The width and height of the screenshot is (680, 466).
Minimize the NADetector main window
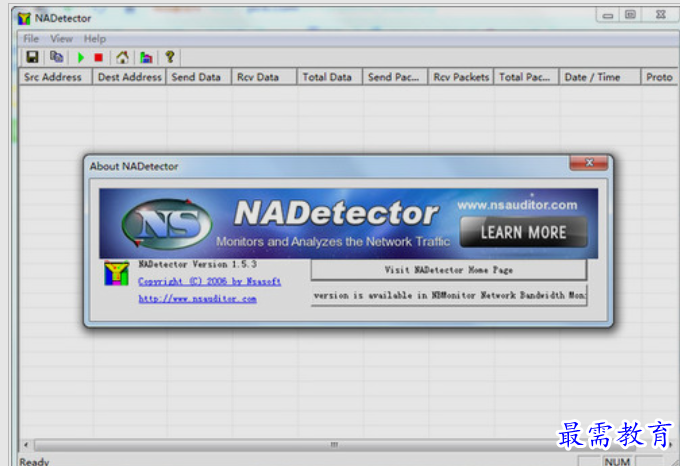click(608, 16)
